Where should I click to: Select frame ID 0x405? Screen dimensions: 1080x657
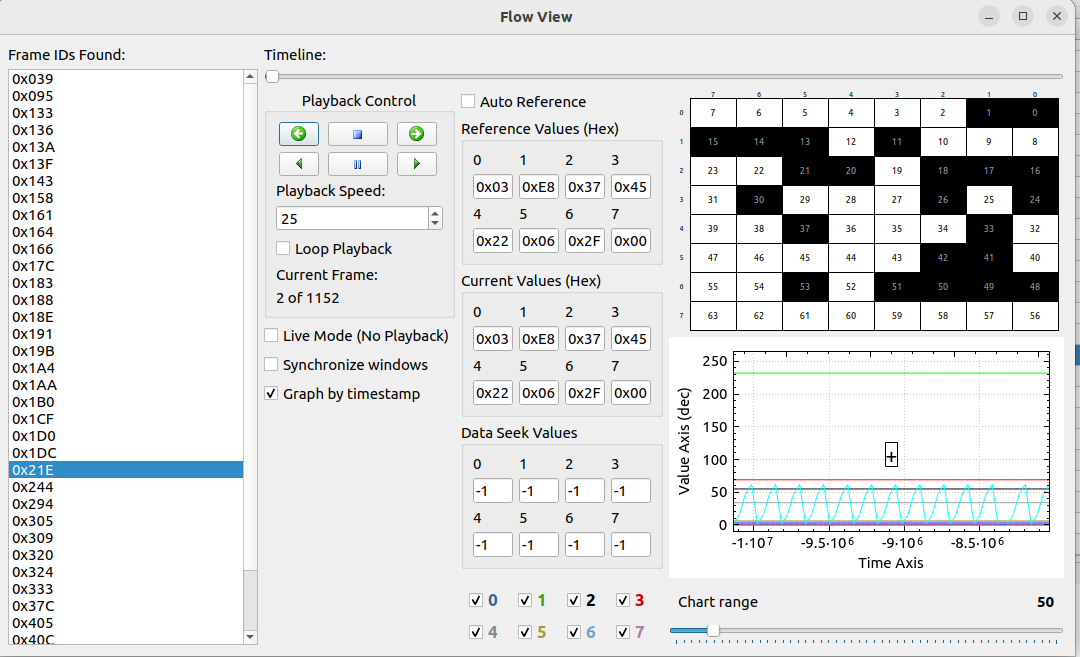click(126, 623)
